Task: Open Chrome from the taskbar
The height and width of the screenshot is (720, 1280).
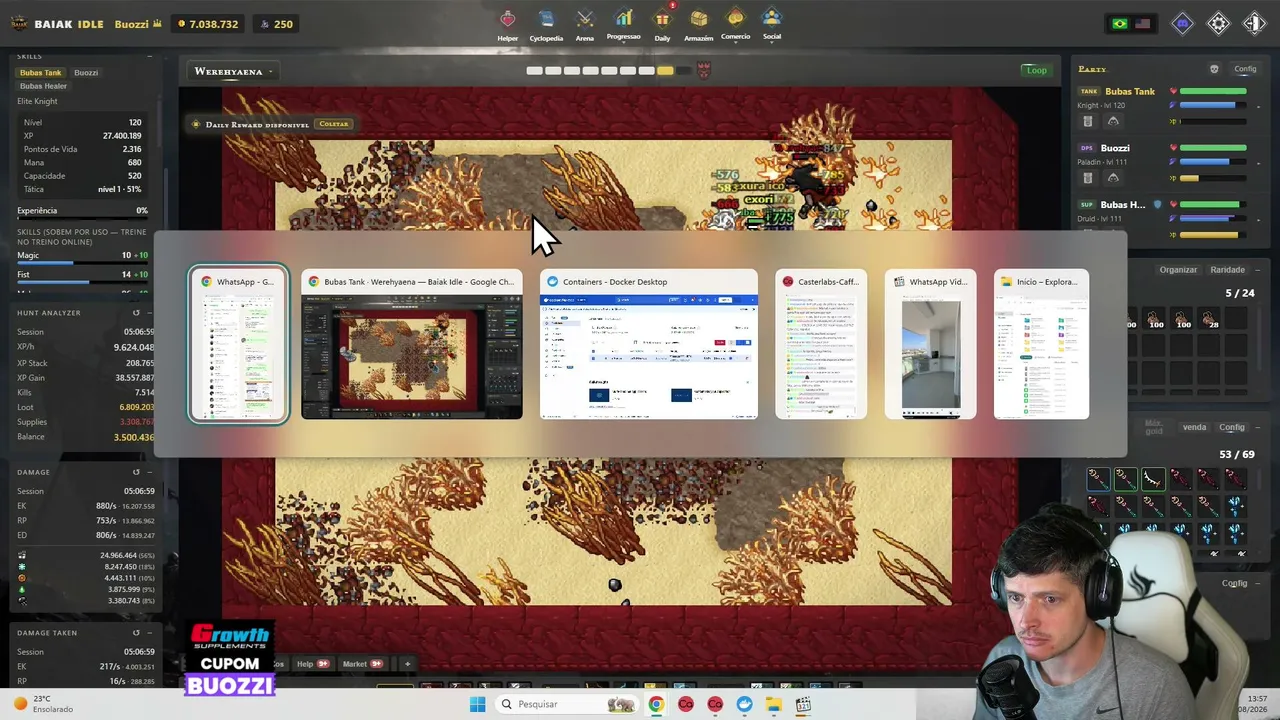Action: tap(656, 704)
